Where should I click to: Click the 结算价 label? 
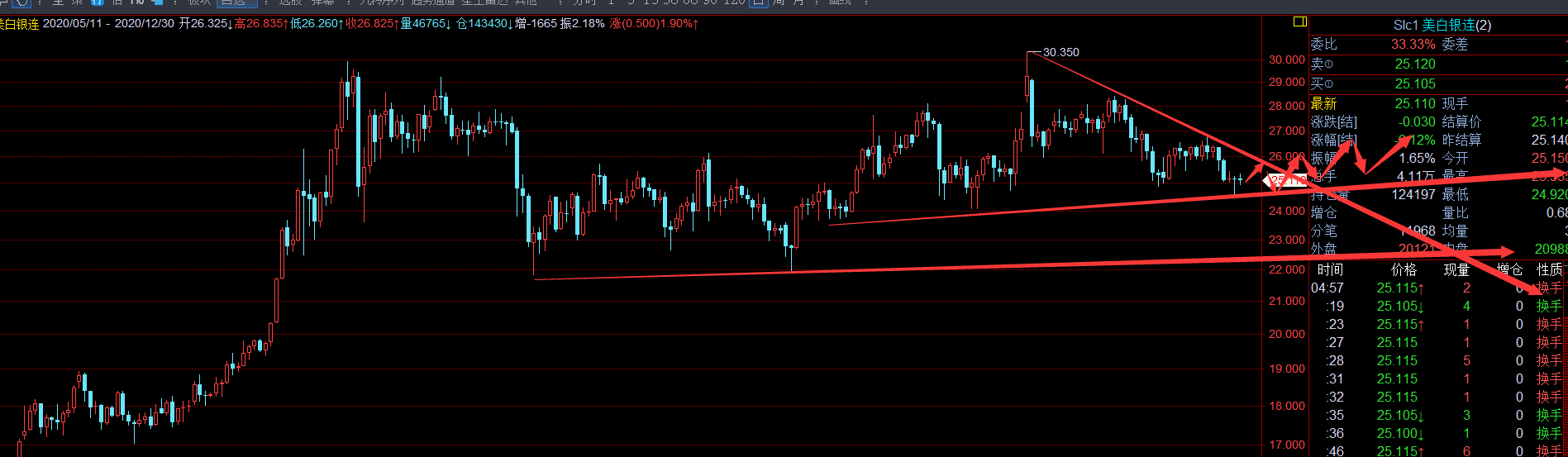click(1462, 121)
